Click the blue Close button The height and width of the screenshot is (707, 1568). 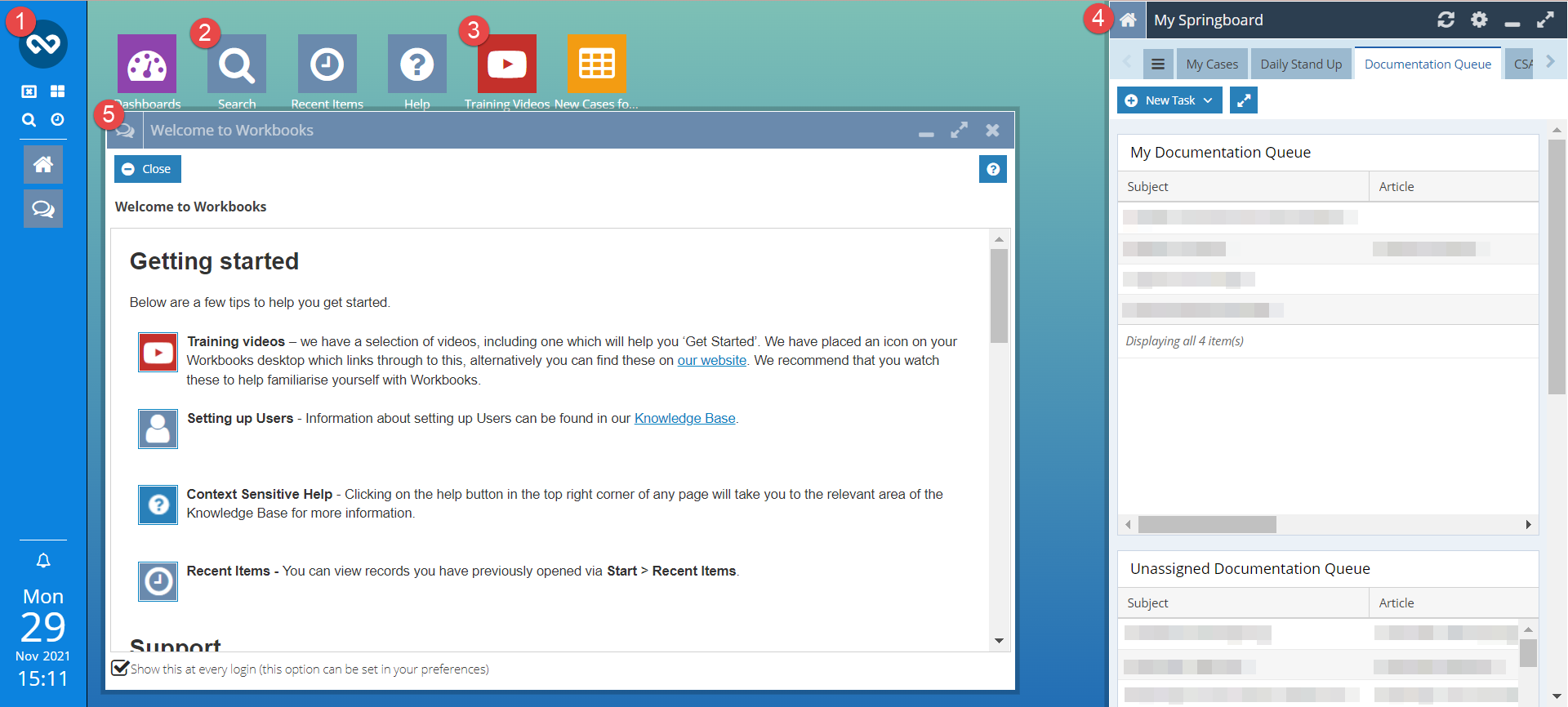click(x=148, y=169)
